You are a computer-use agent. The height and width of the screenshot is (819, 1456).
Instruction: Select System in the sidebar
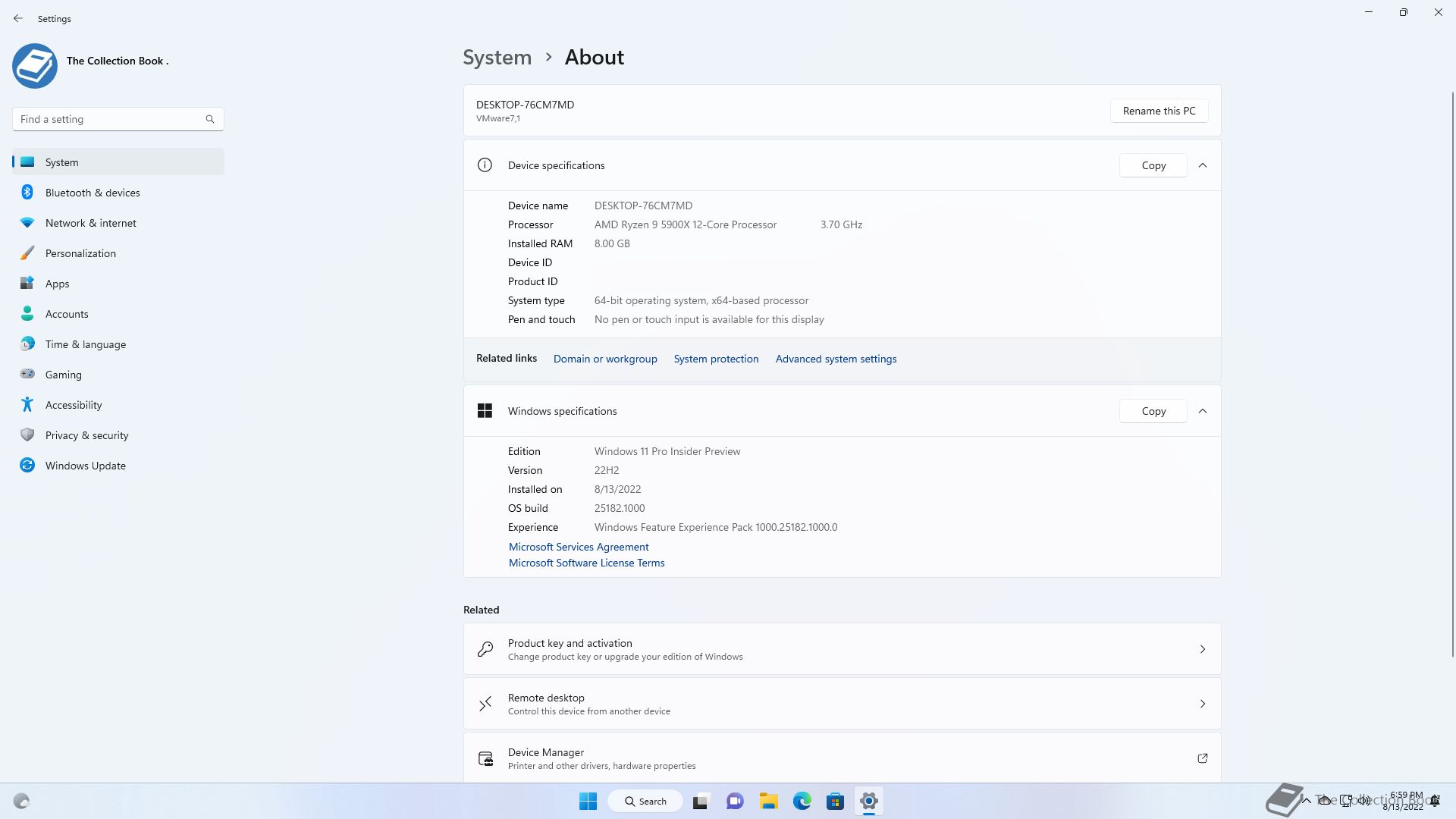[x=118, y=162]
